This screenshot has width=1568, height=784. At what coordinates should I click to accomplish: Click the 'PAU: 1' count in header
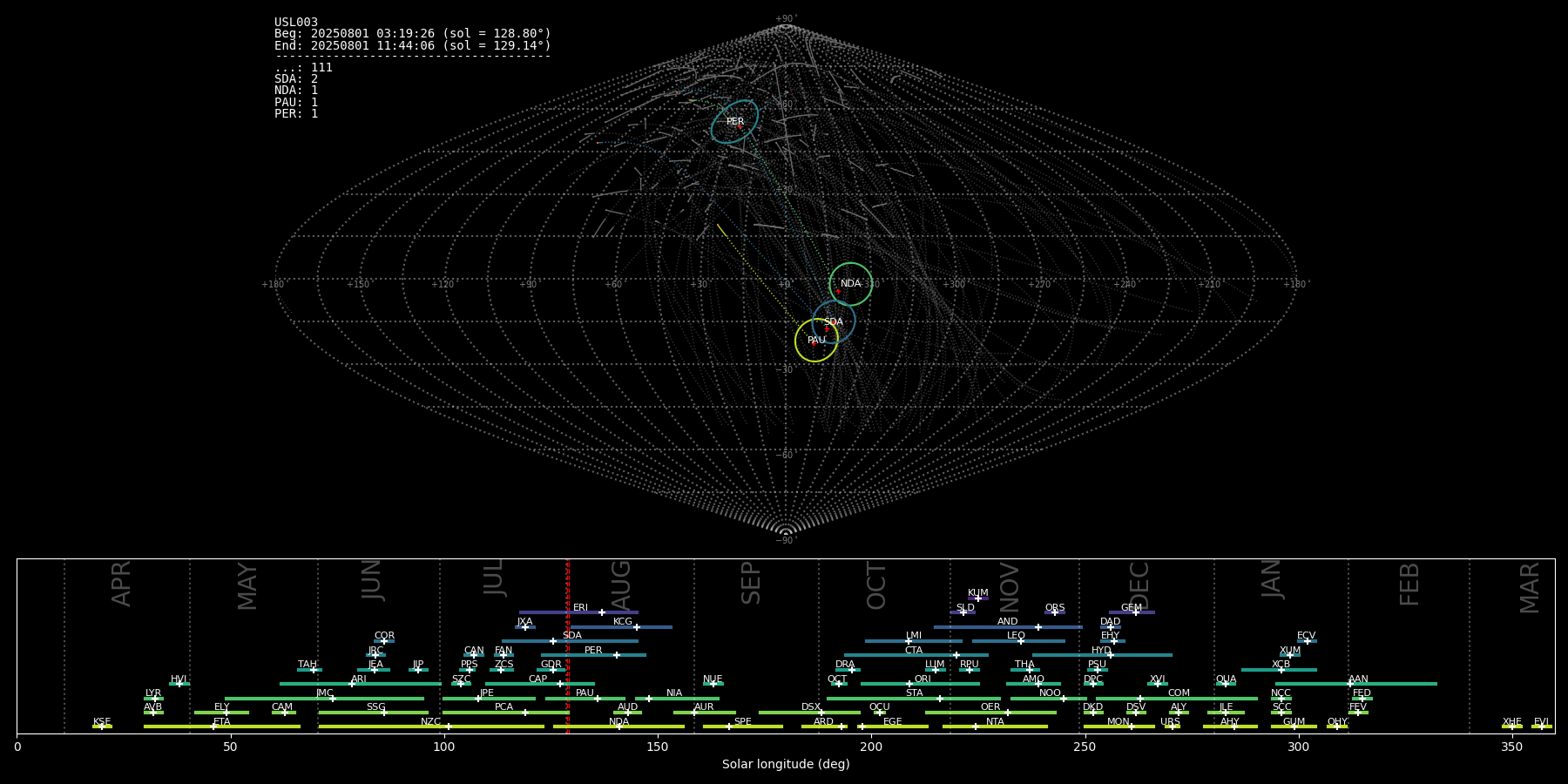tap(296, 102)
